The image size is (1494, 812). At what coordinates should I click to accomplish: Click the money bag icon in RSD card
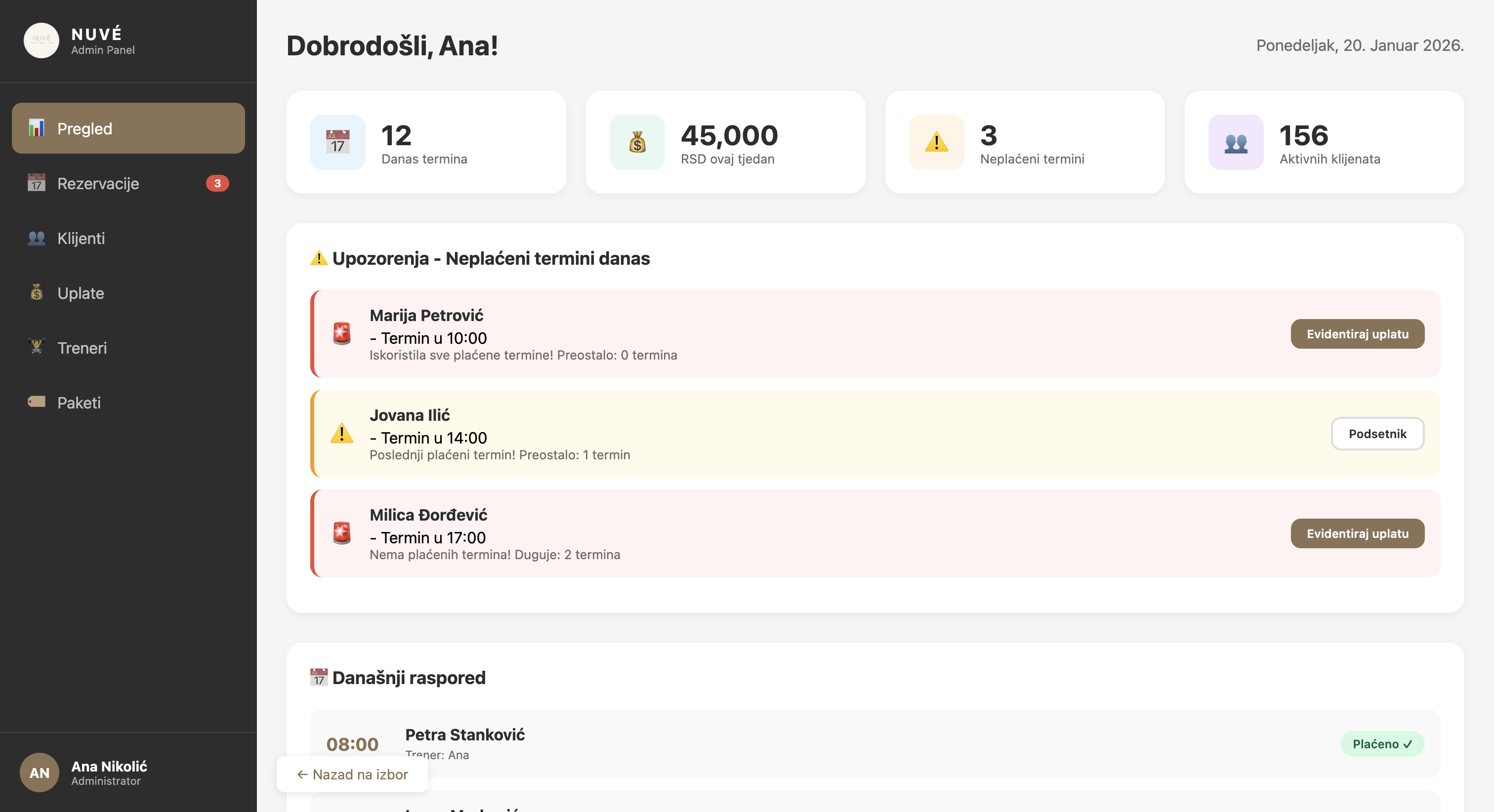pyautogui.click(x=637, y=142)
